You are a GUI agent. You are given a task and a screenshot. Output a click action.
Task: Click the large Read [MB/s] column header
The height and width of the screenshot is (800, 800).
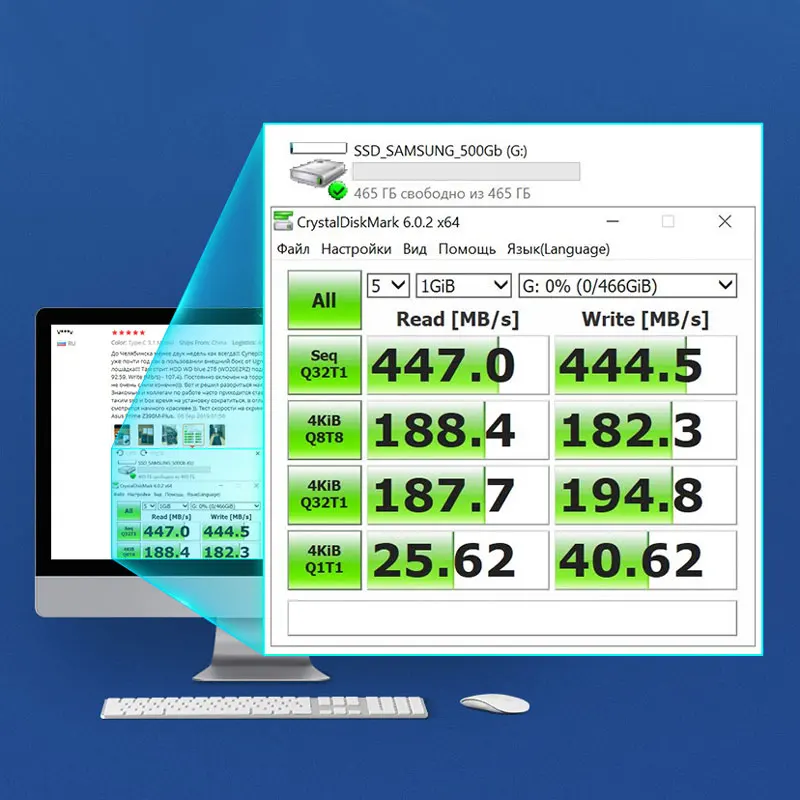click(x=458, y=319)
